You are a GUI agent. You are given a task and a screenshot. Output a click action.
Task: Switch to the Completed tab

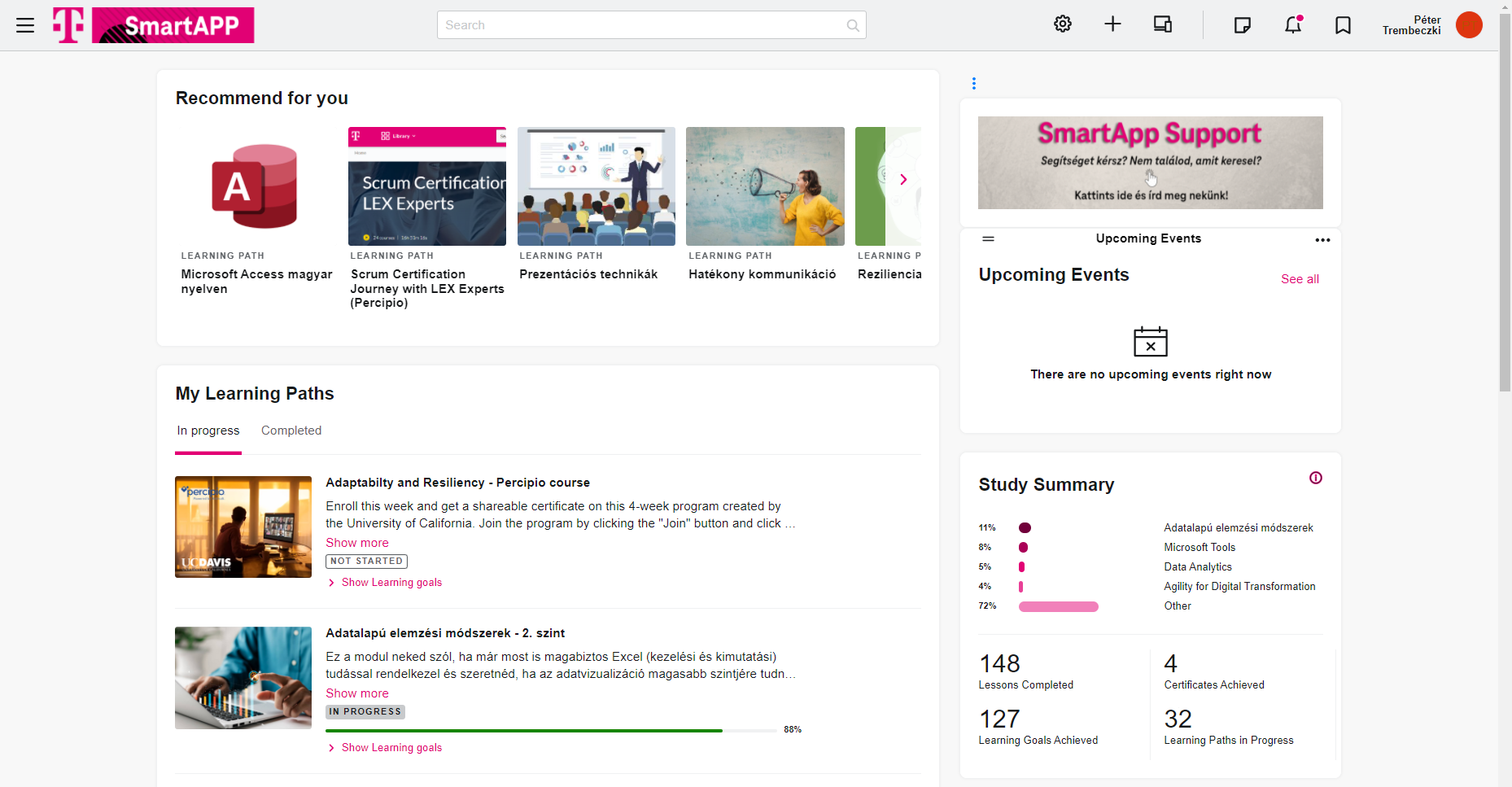[x=291, y=431]
